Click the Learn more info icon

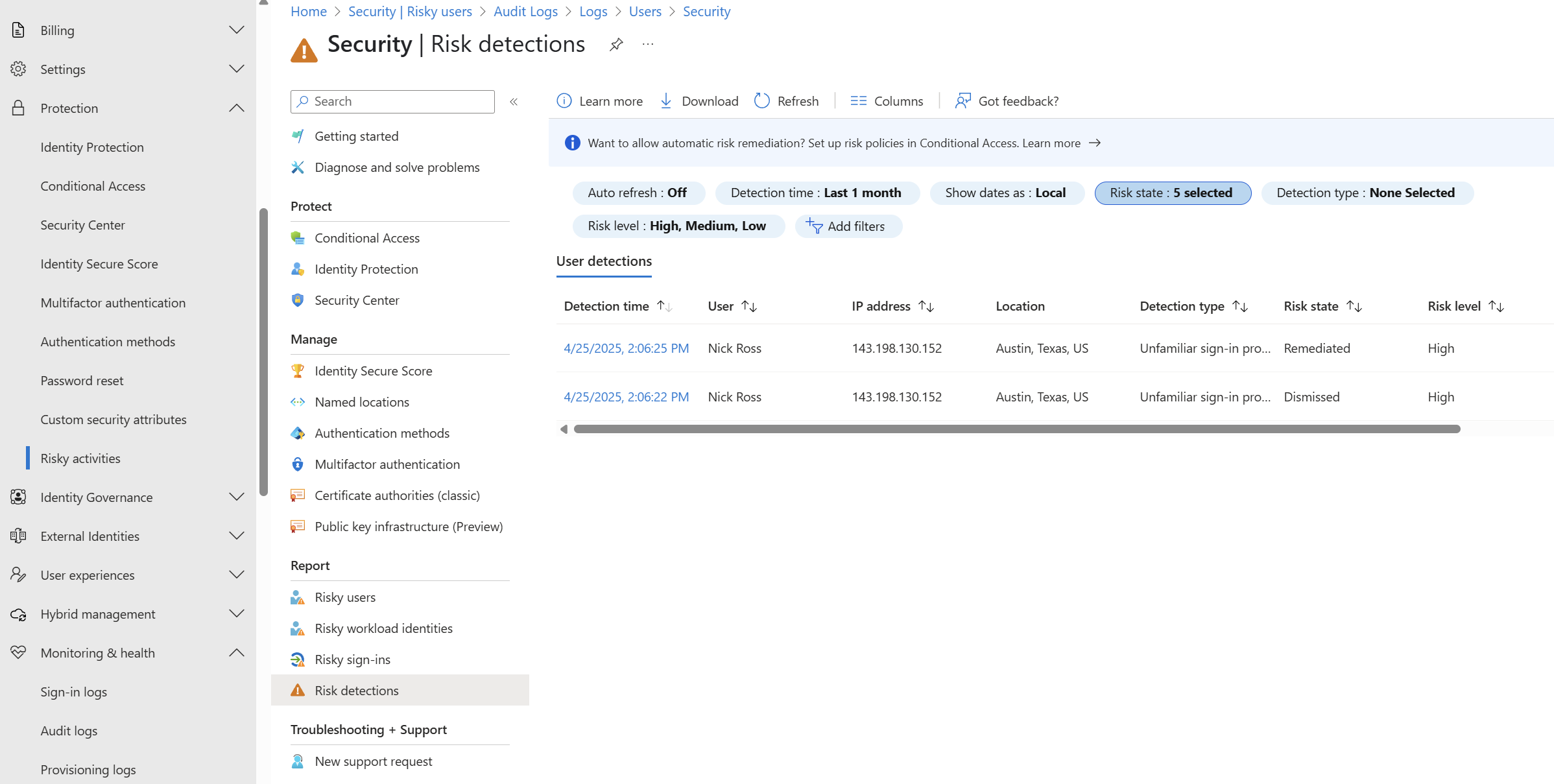coord(564,101)
